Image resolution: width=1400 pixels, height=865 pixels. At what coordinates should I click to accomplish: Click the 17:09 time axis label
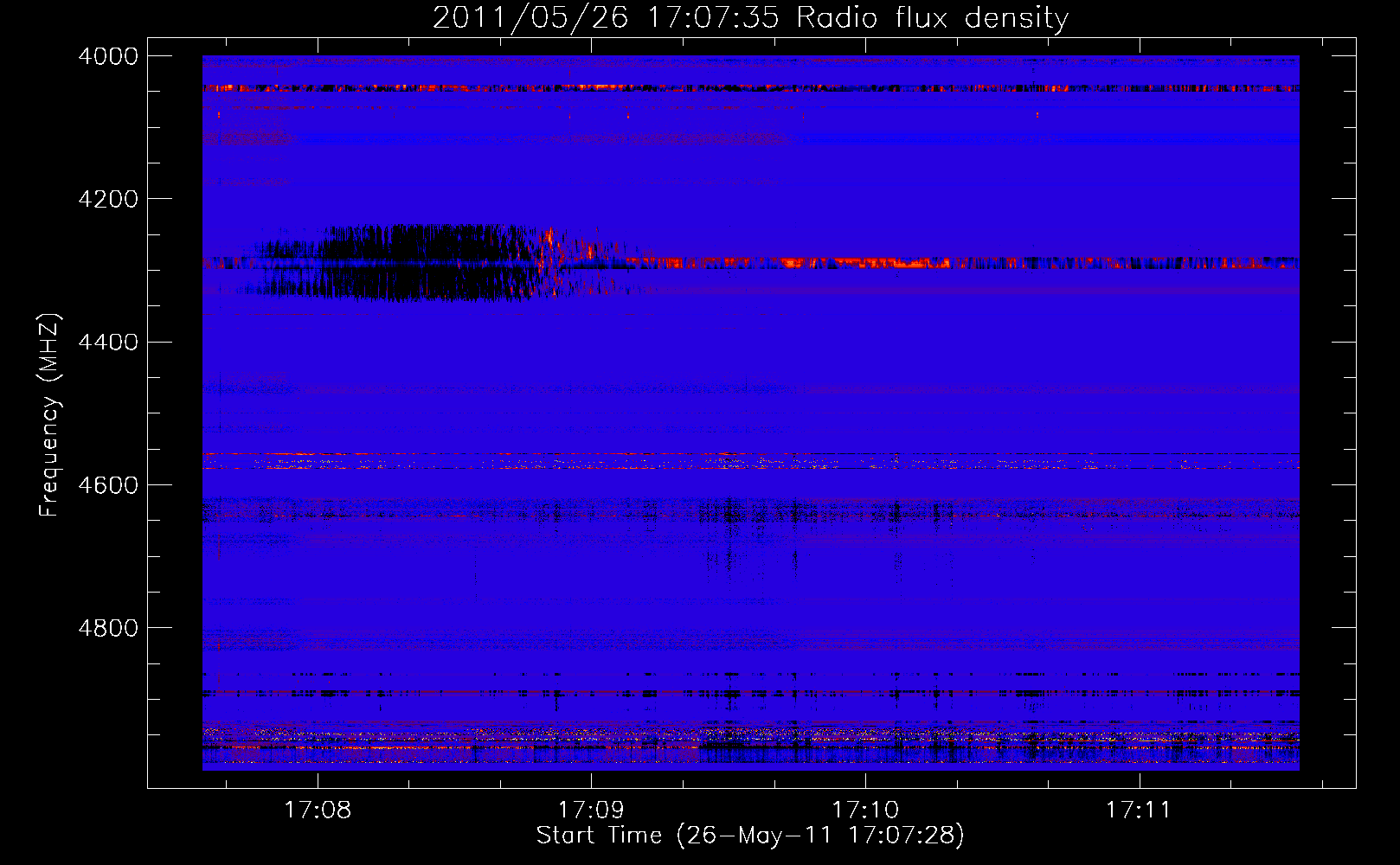point(591,811)
